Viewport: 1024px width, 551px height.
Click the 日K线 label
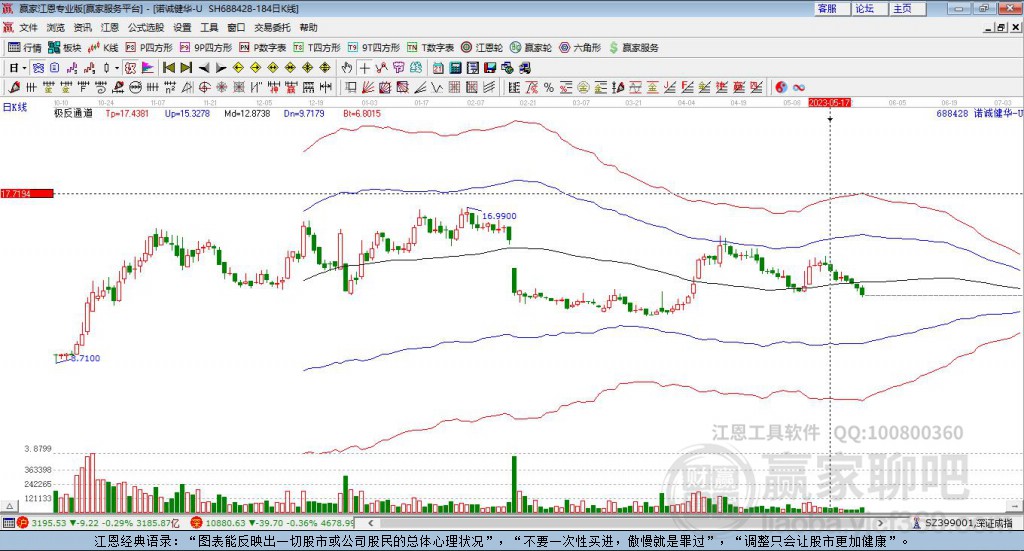click(14, 107)
